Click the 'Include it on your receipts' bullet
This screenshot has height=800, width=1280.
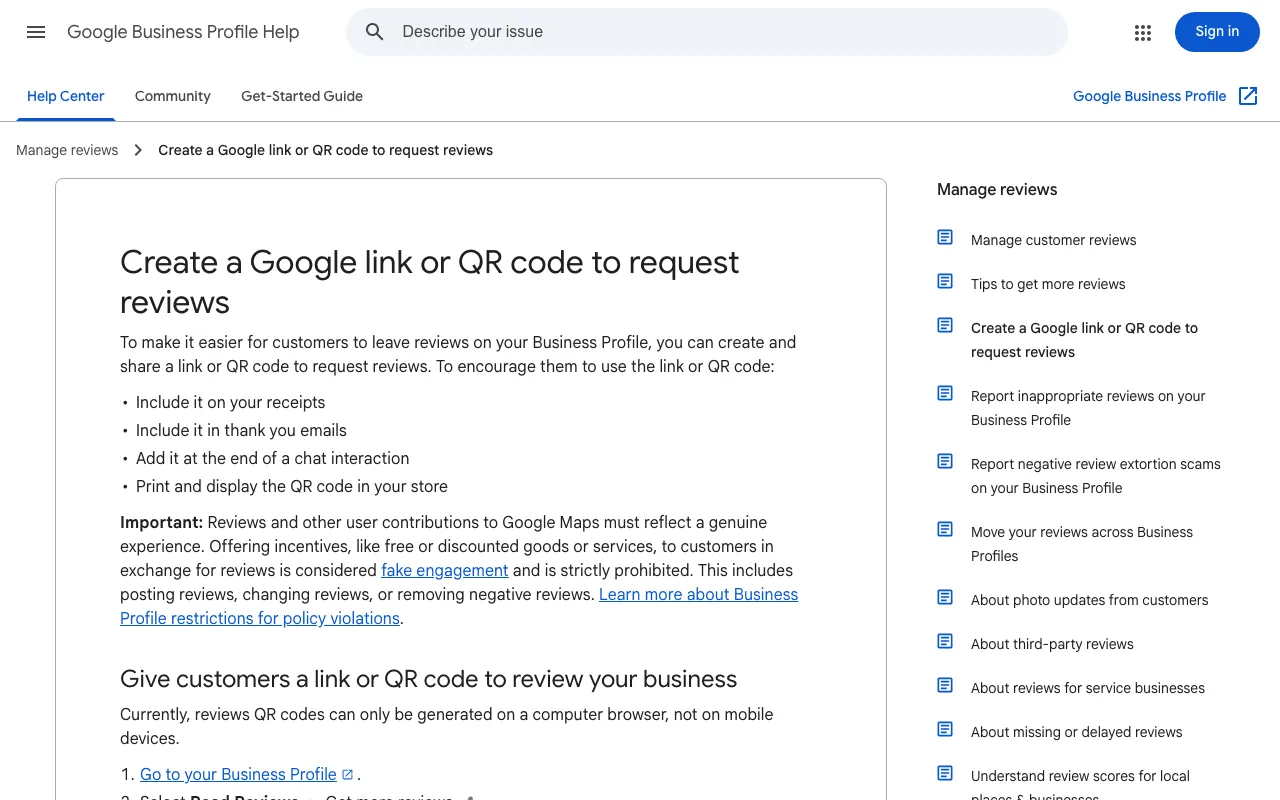click(230, 402)
